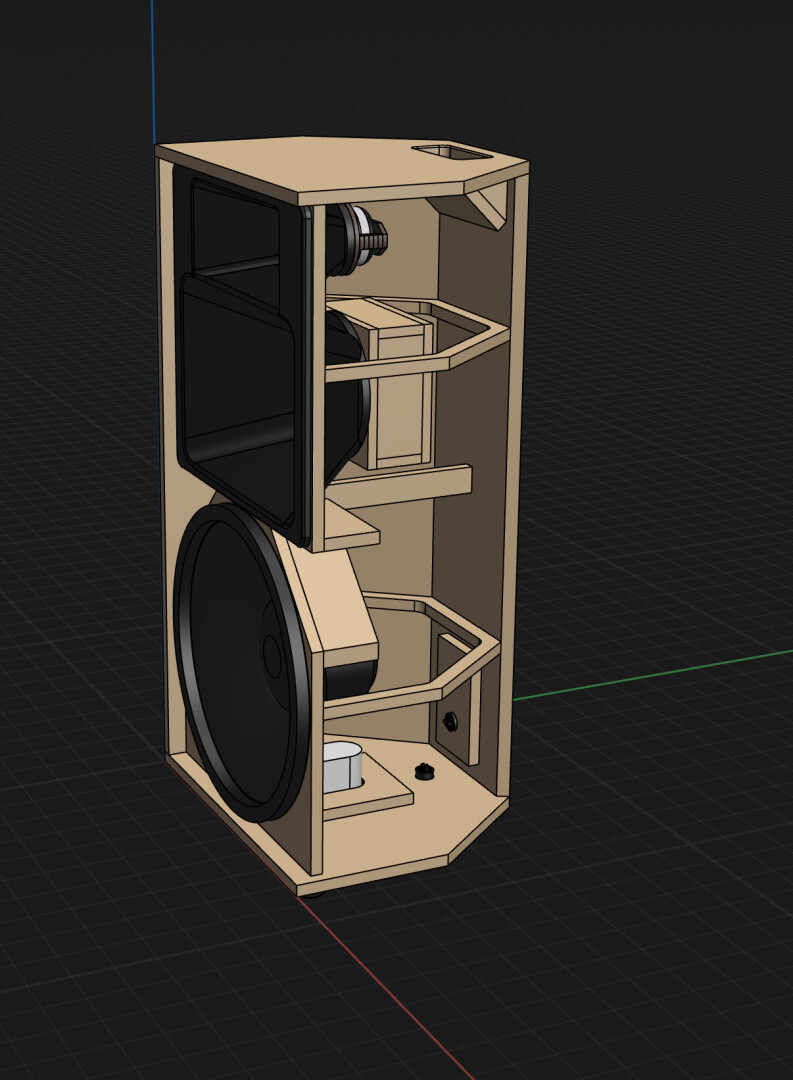Select the black knob on the bottom panel
Screen dimensions: 793x1080
coord(425,771)
